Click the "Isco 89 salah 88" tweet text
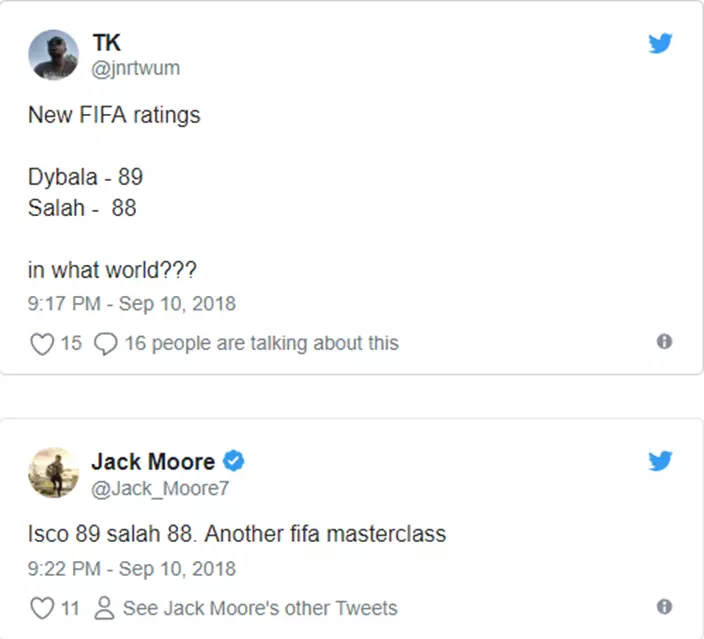This screenshot has height=639, width=704. pyautogui.click(x=237, y=534)
